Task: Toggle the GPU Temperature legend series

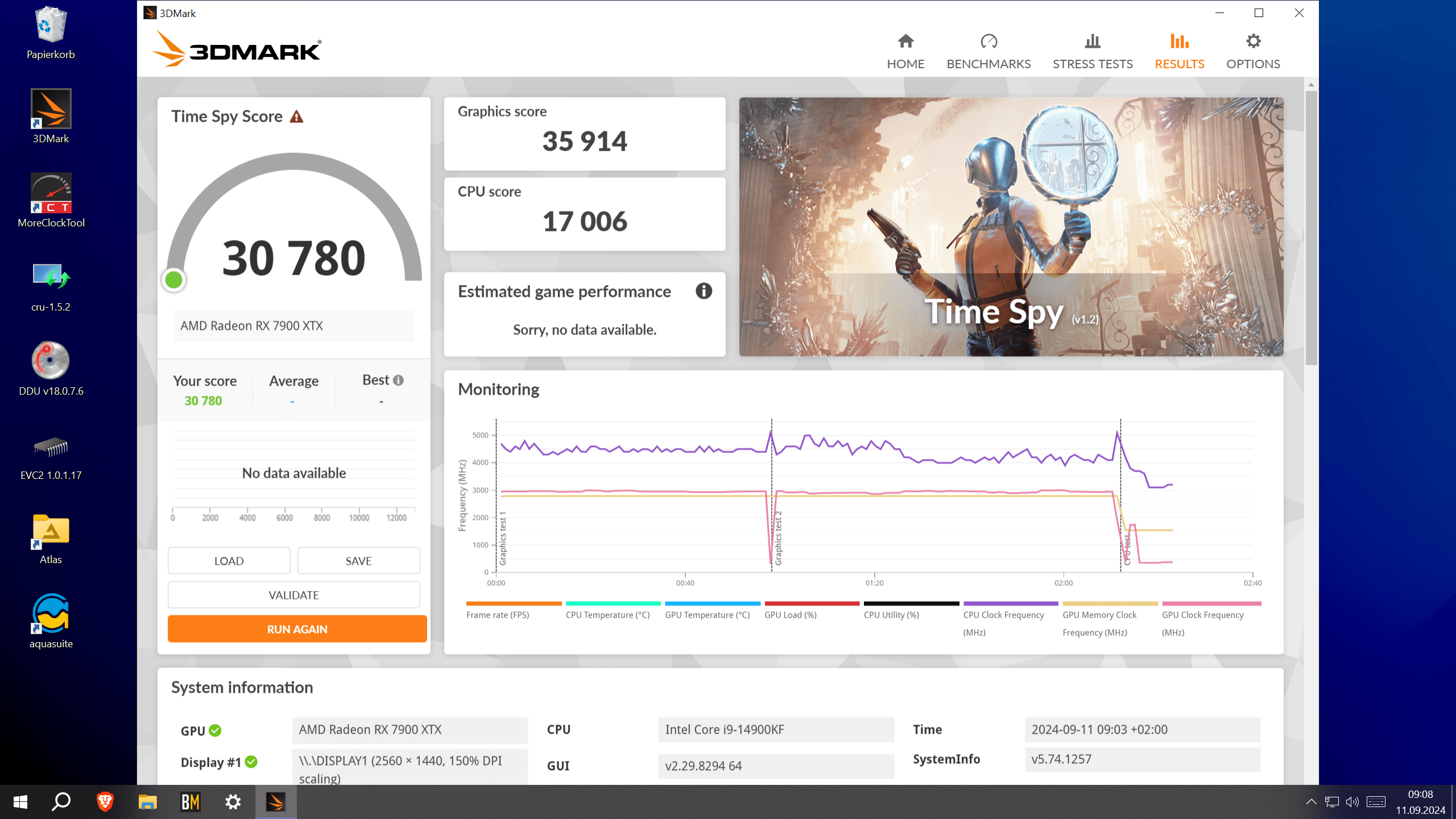Action: (707, 615)
